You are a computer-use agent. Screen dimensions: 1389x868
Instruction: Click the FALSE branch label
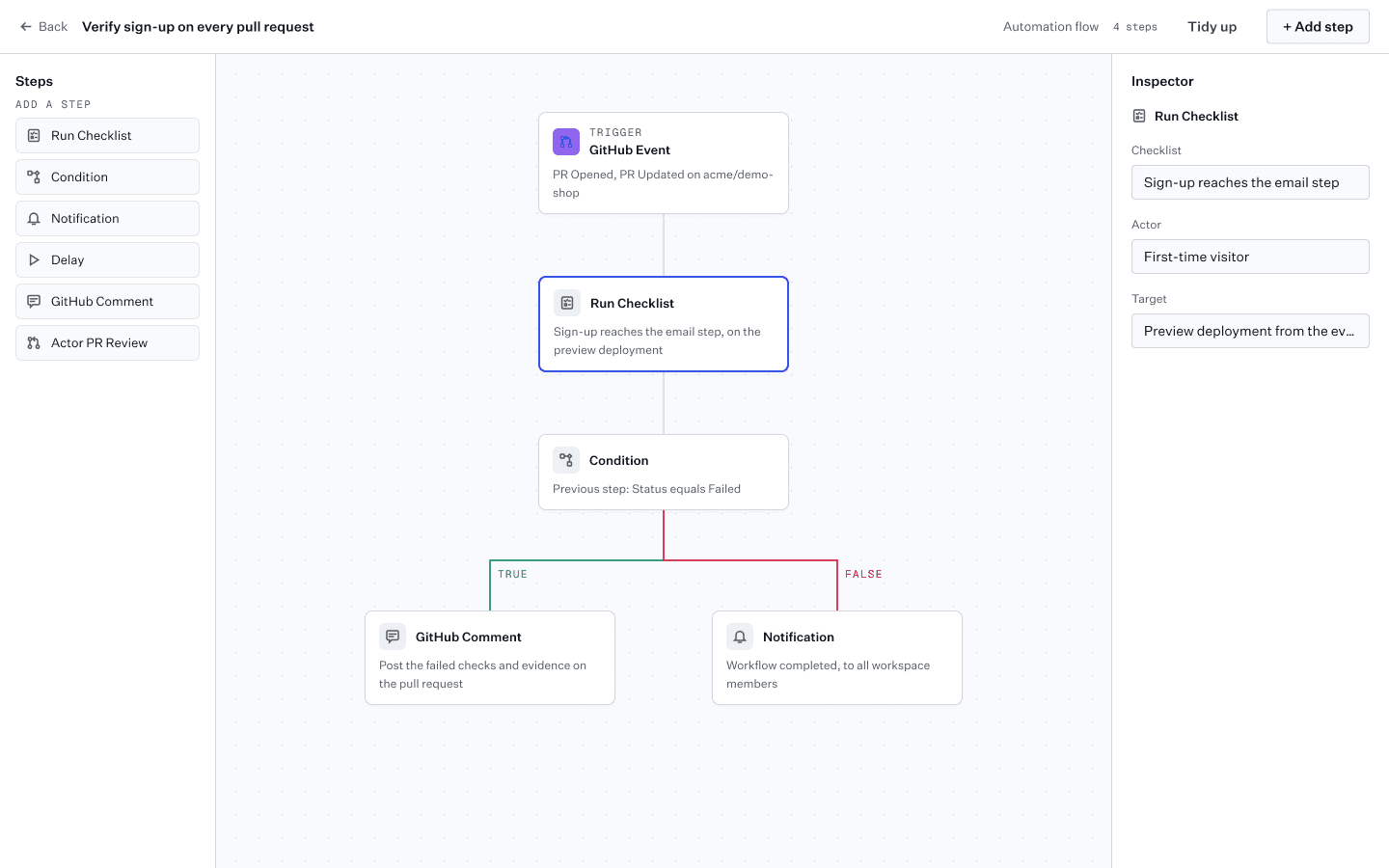tap(863, 574)
